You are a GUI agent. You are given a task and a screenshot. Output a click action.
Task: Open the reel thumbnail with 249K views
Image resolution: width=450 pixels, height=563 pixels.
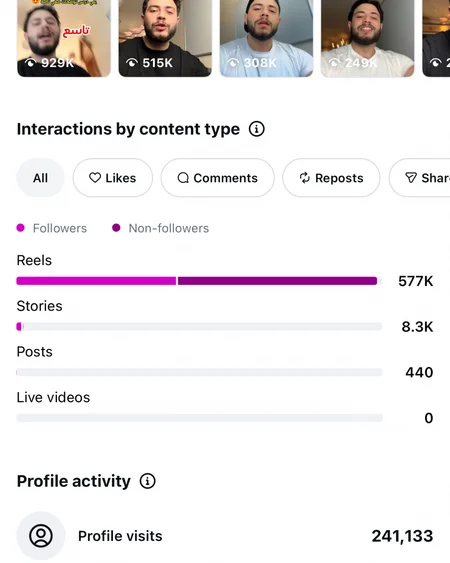[367, 38]
